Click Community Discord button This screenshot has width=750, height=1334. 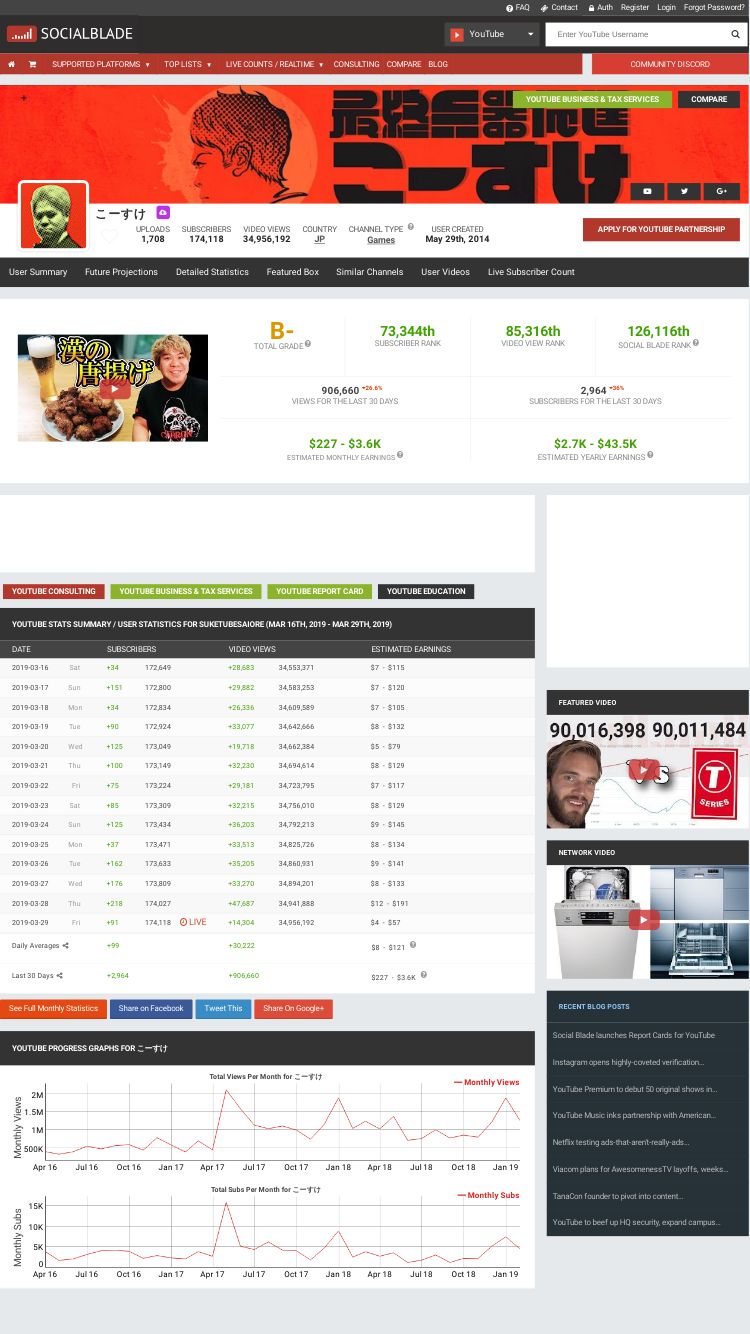coord(670,64)
